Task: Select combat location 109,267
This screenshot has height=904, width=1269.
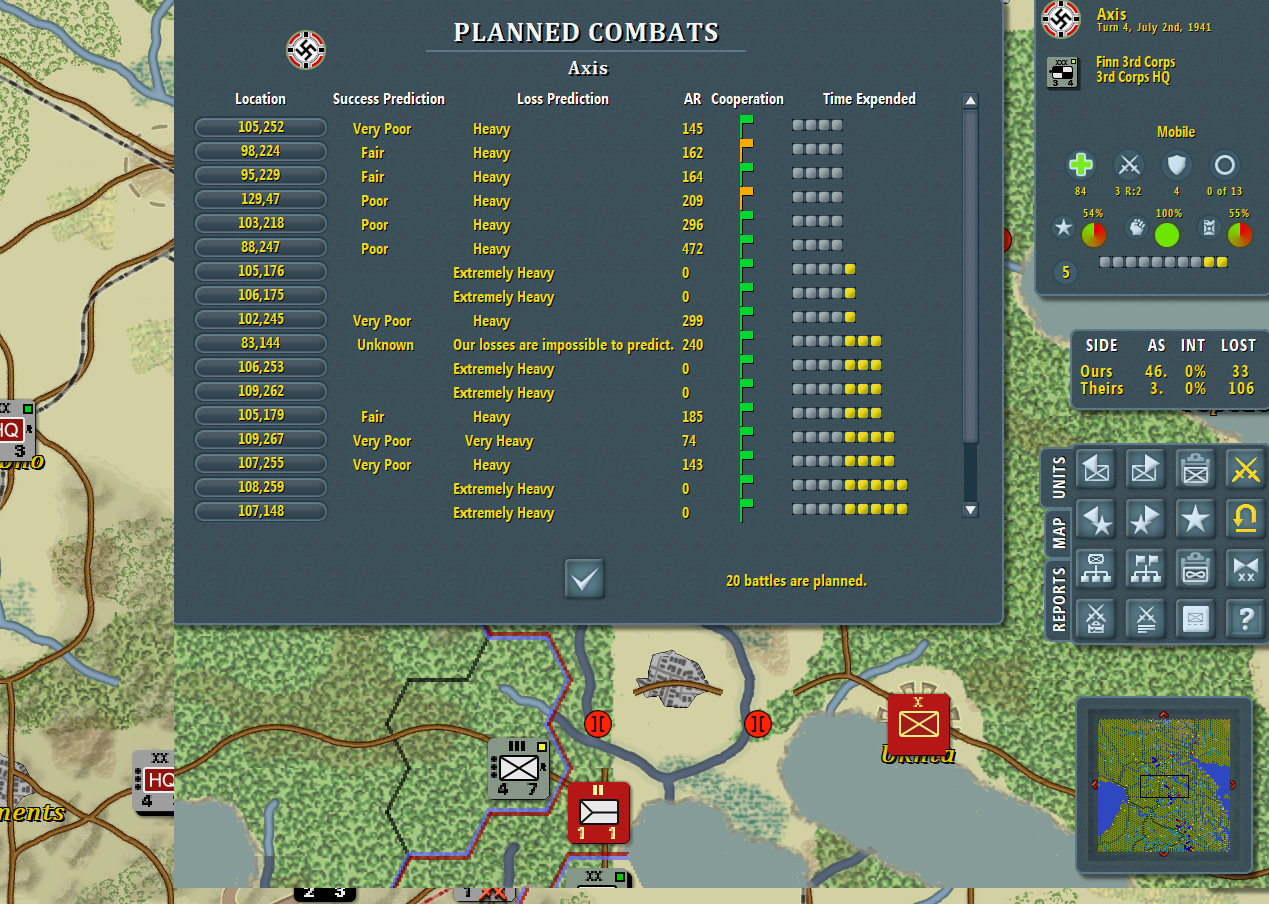Action: click(261, 440)
